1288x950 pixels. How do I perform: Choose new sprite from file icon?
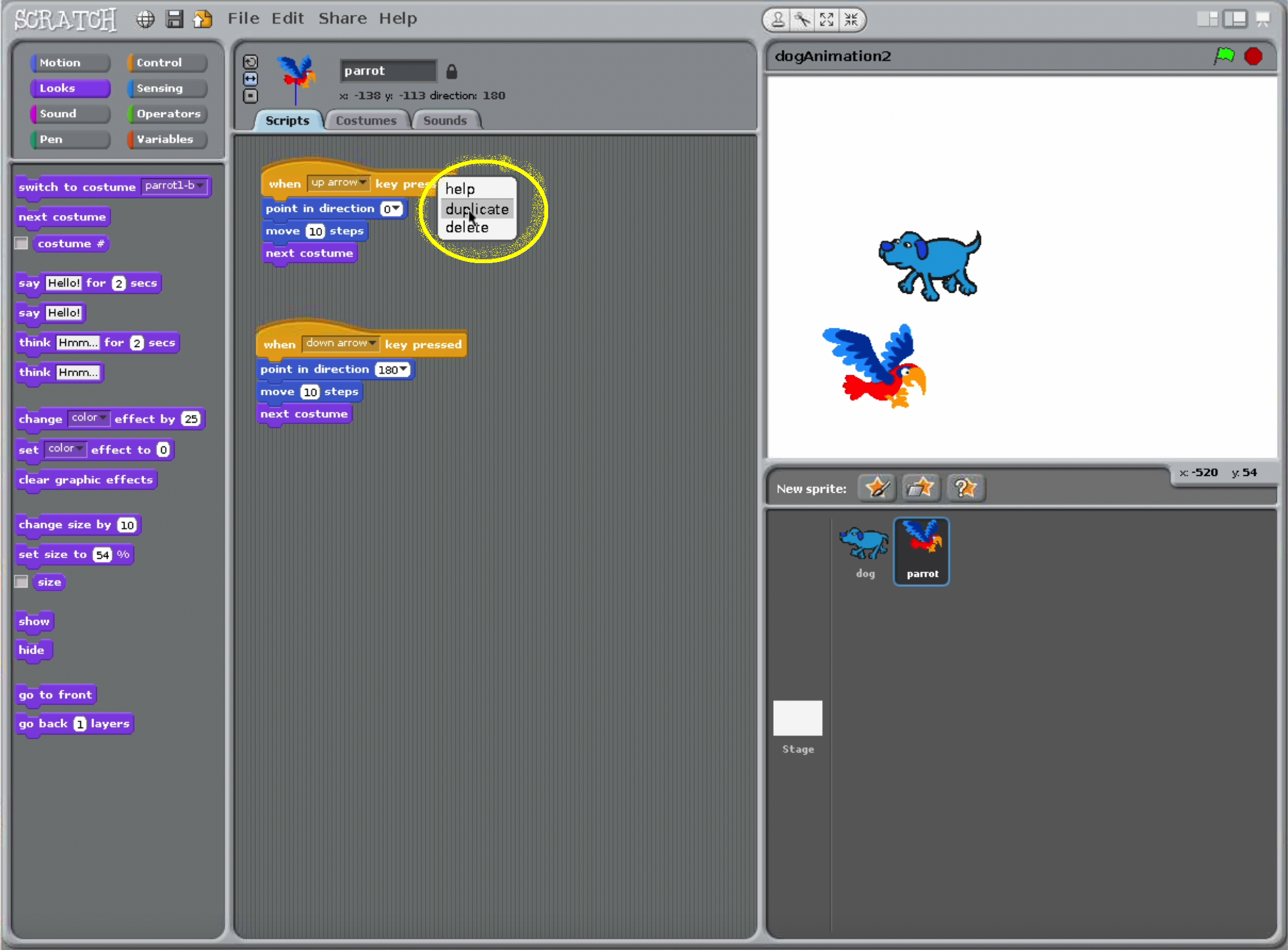click(x=920, y=488)
